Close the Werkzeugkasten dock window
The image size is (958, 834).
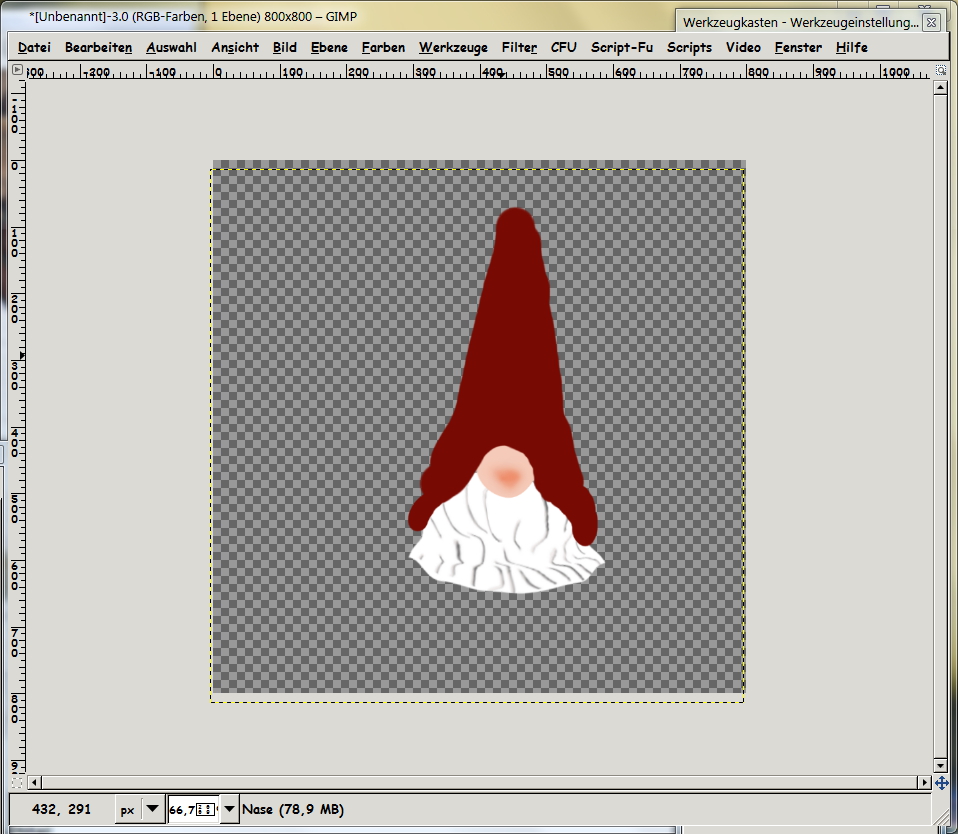click(x=931, y=22)
